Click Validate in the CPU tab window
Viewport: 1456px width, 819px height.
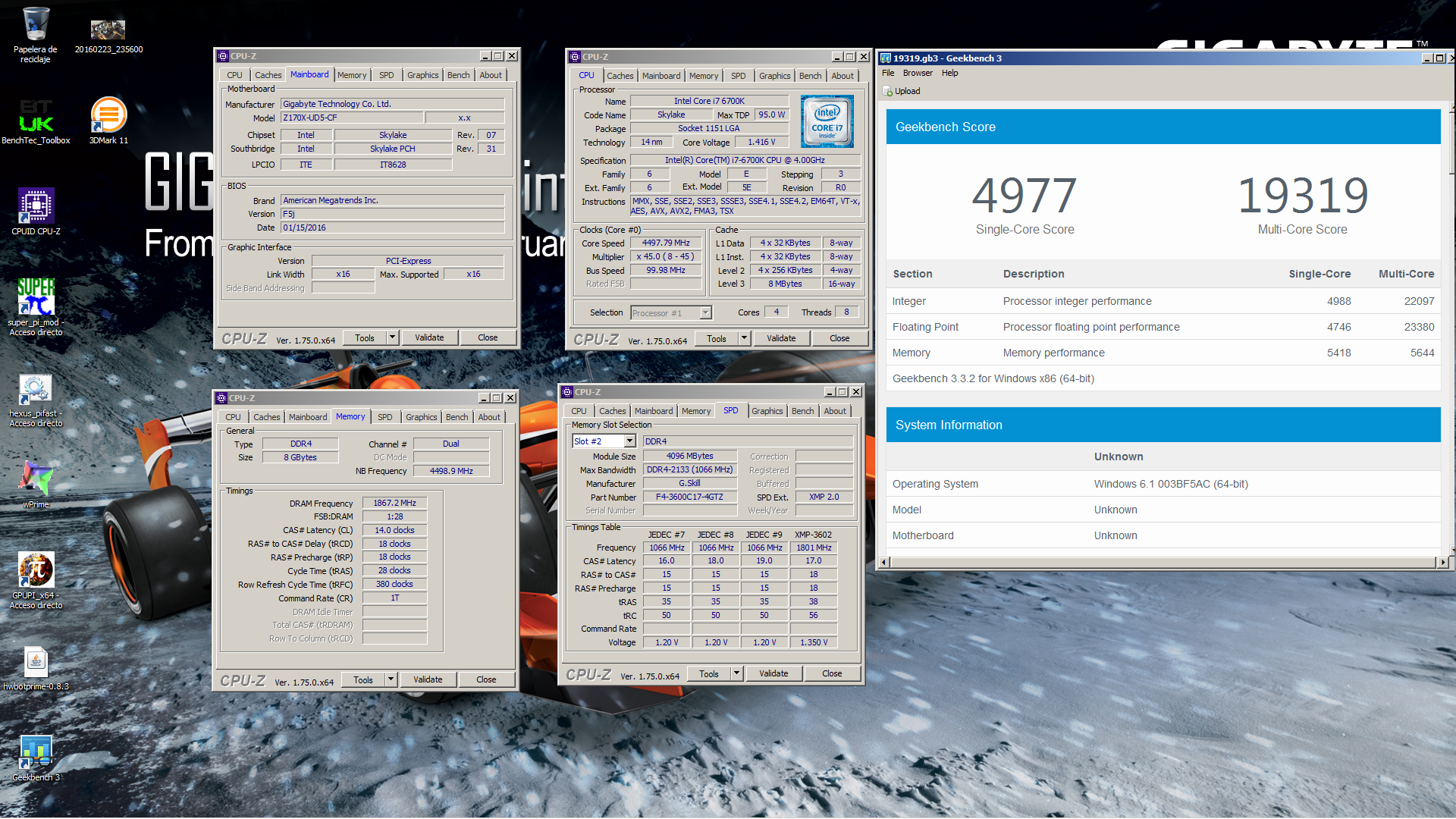[781, 338]
